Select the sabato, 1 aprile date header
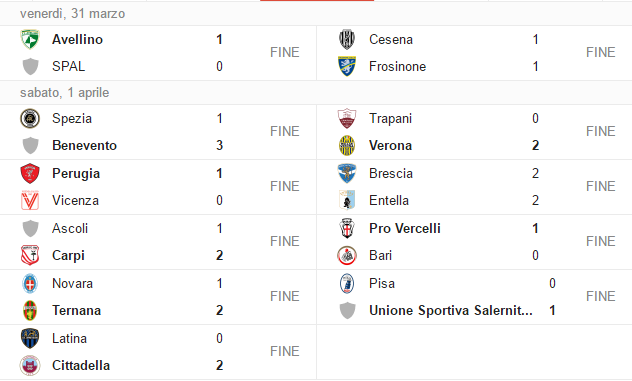The height and width of the screenshot is (381, 632). (x=64, y=93)
